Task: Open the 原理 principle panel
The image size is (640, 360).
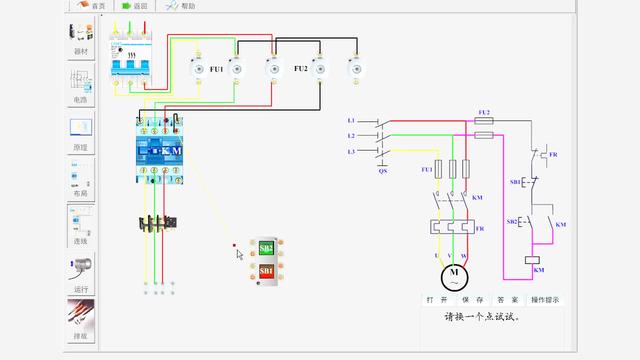Action: point(81,133)
